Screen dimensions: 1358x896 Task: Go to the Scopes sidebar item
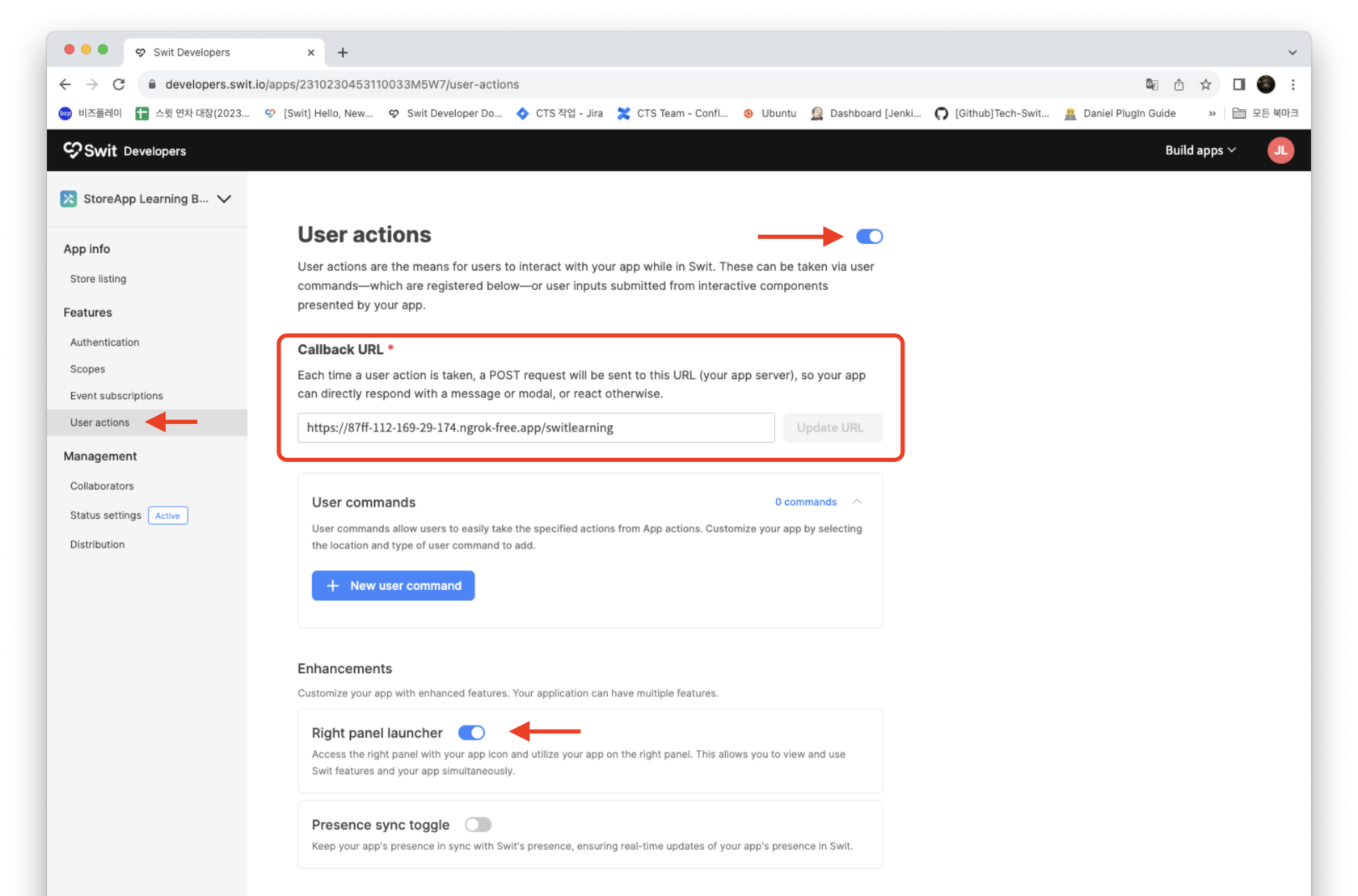coord(87,369)
